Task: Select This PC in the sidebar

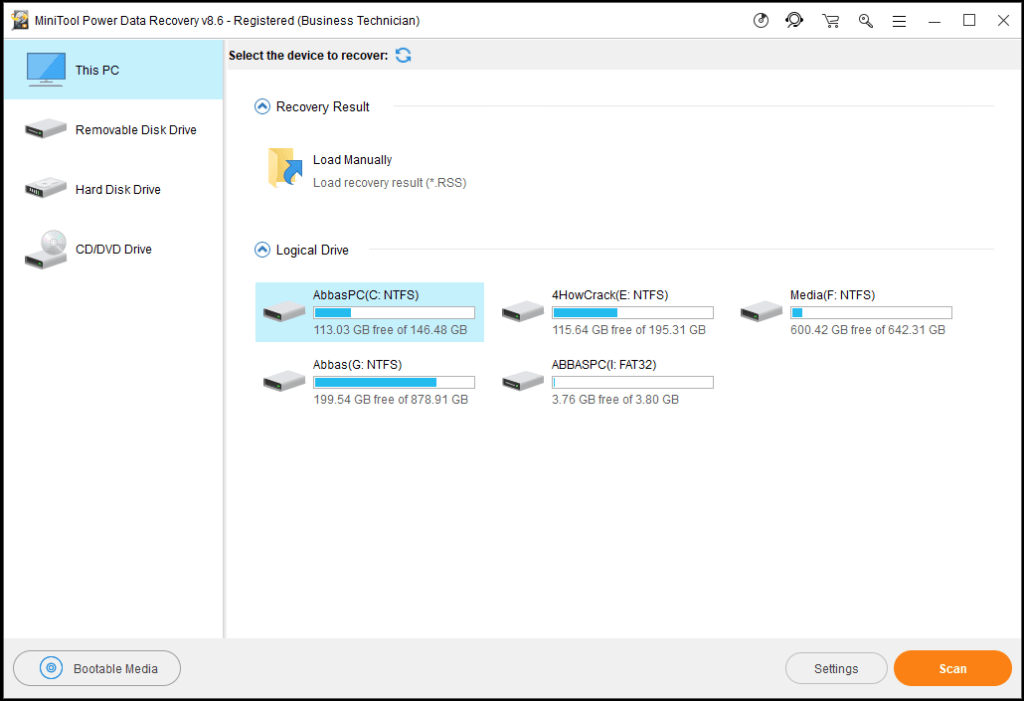Action: [114, 69]
